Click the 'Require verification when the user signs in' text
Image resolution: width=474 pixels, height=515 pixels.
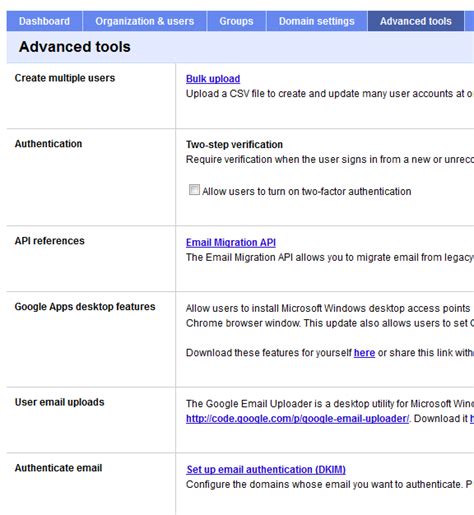(330, 160)
